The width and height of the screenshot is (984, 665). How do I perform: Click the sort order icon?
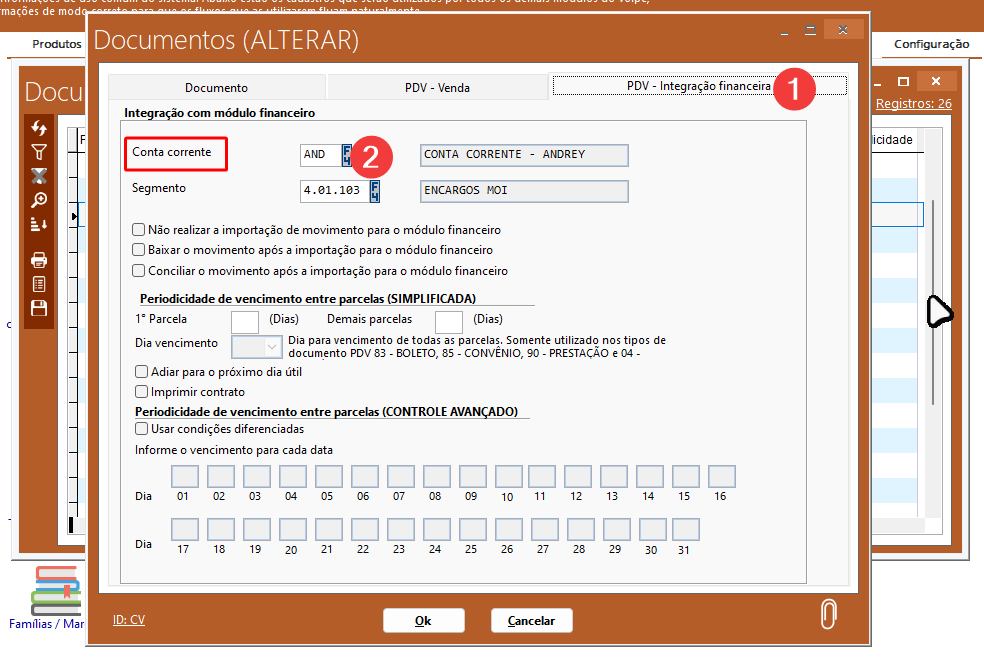tap(39, 224)
